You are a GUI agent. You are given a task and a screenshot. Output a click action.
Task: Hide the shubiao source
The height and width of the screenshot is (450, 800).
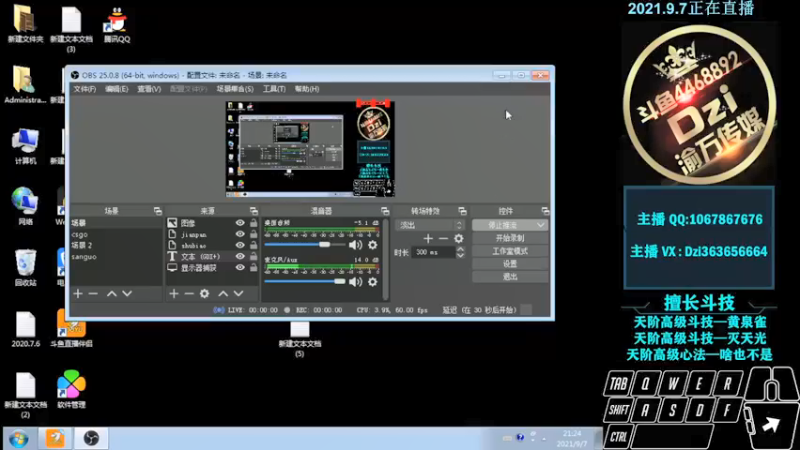coord(240,245)
